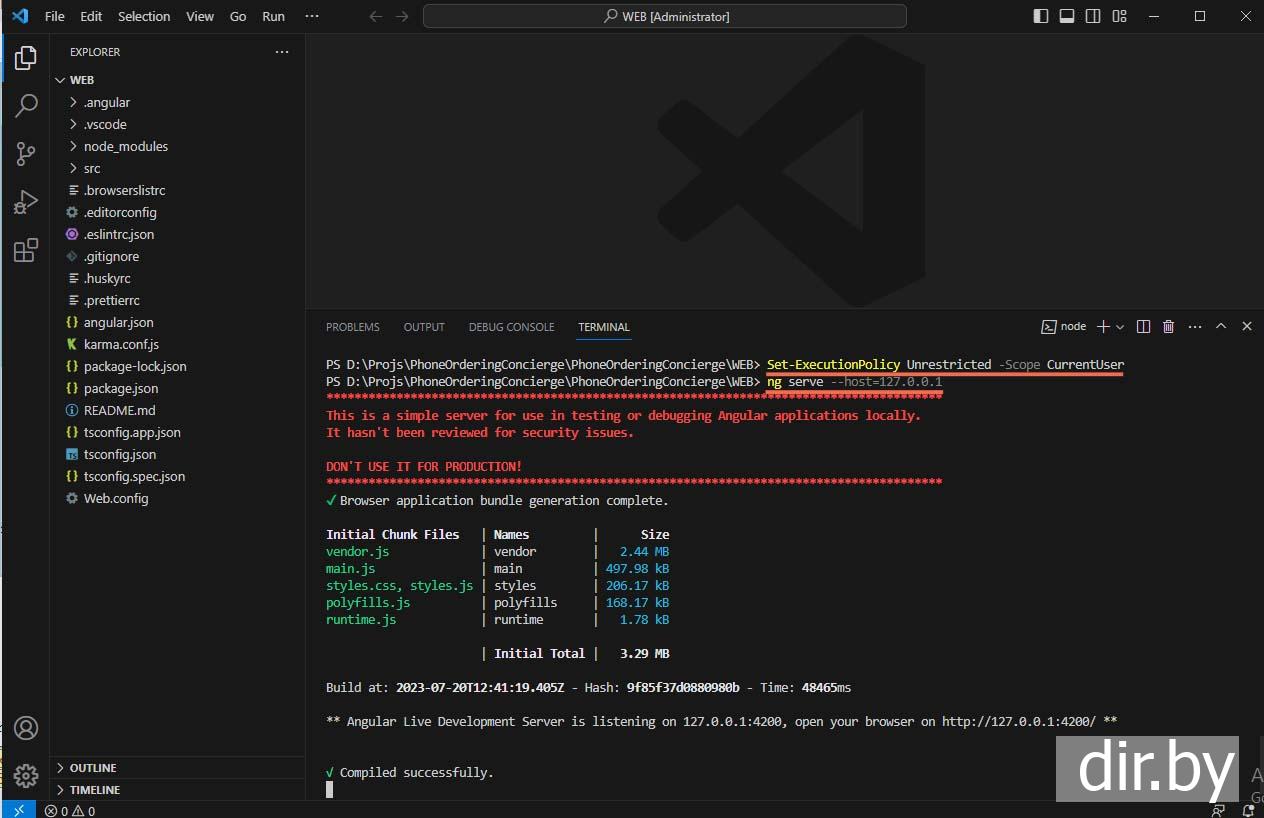Open package.json from the file list
Viewport: 1264px width, 818px height.
pos(120,388)
